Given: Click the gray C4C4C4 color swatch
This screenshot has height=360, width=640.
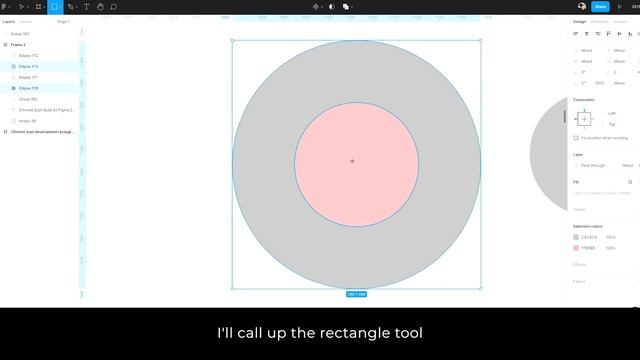Looking at the screenshot, I should pyautogui.click(x=576, y=237).
